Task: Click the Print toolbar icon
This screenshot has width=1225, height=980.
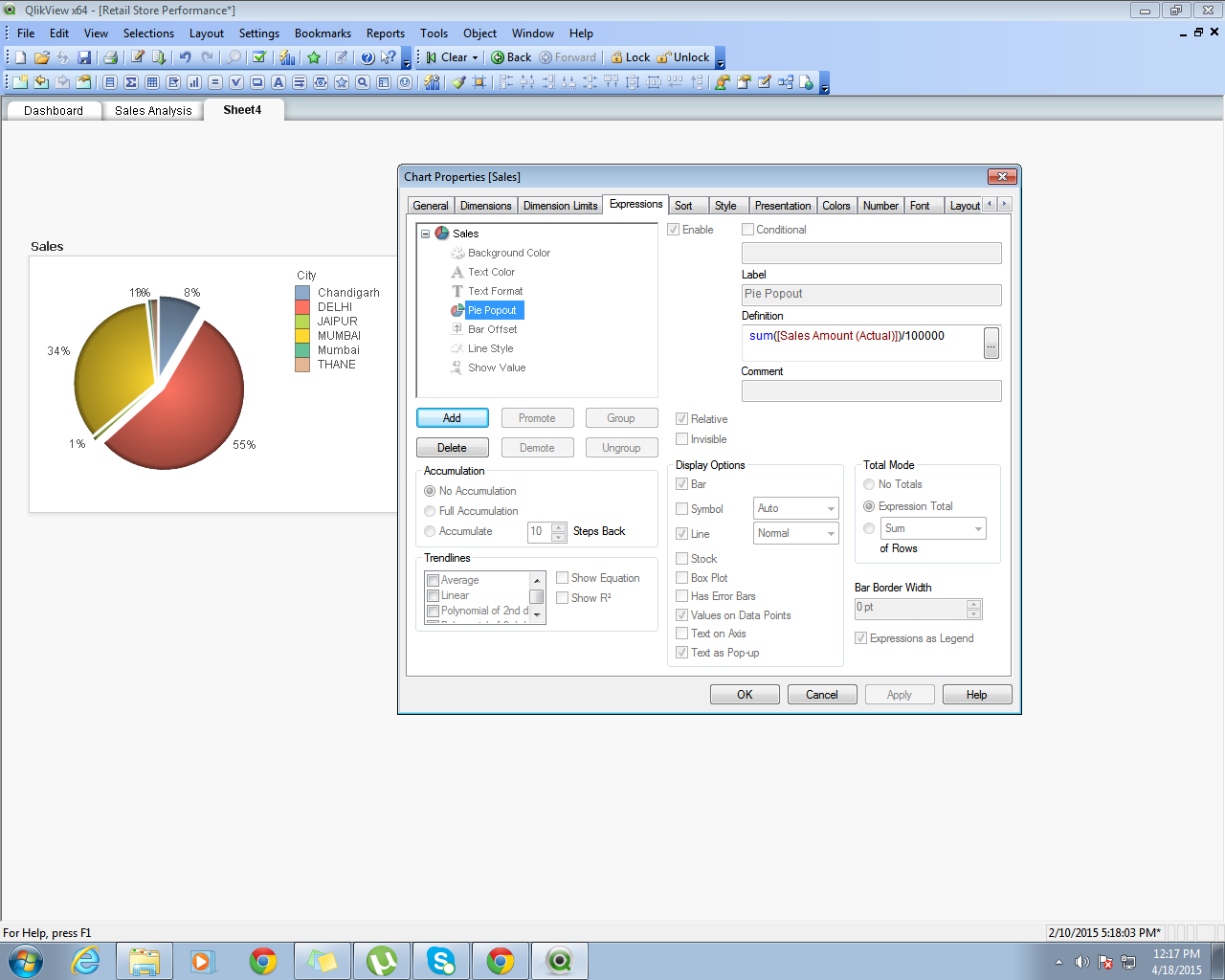Action: tap(110, 57)
